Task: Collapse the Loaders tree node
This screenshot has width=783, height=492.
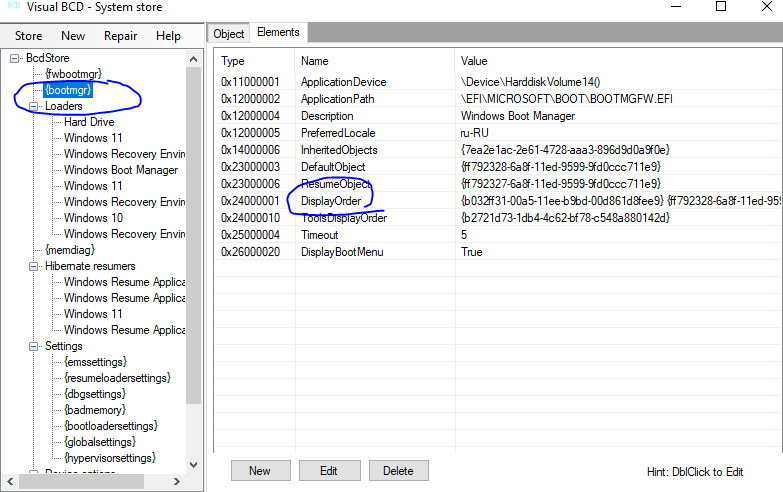Action: [33, 106]
